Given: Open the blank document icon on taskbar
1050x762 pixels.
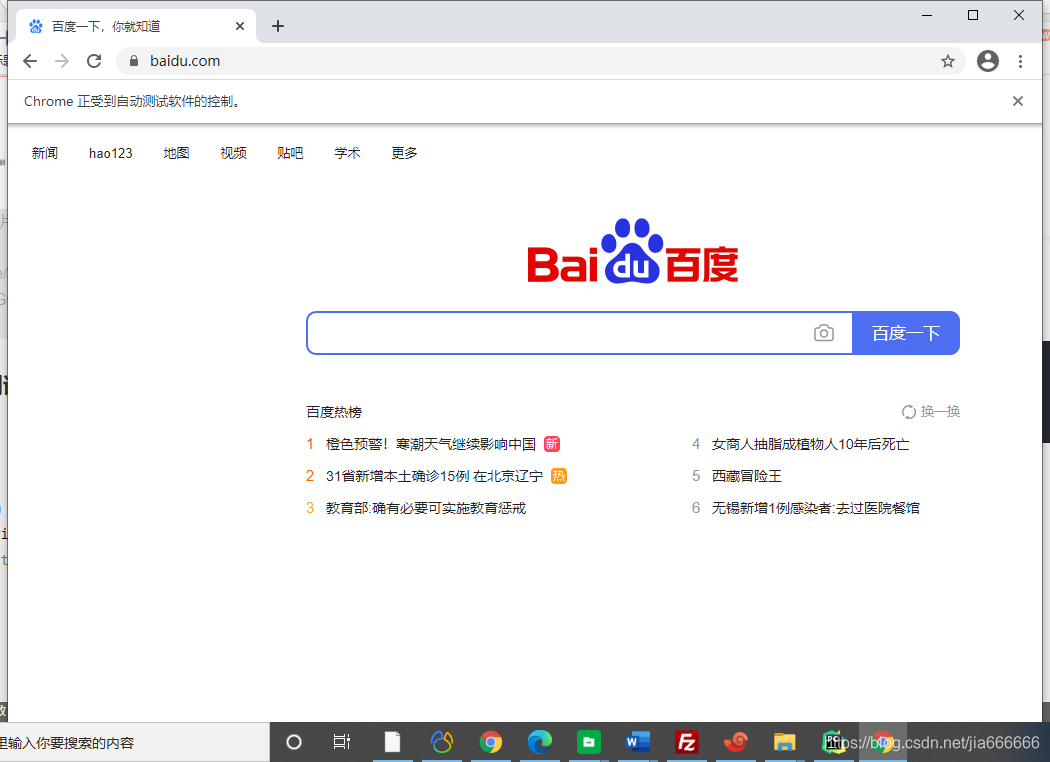Looking at the screenshot, I should [392, 742].
